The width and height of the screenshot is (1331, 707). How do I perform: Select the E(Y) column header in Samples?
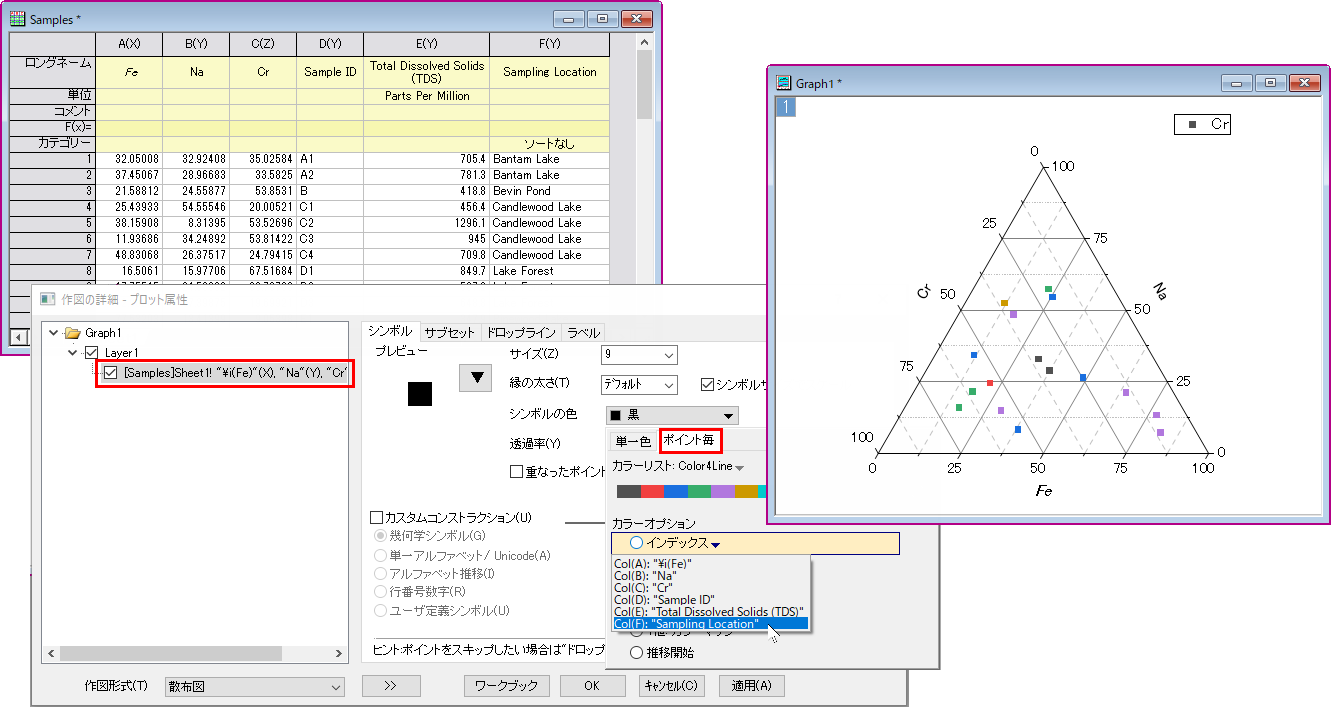click(x=426, y=44)
